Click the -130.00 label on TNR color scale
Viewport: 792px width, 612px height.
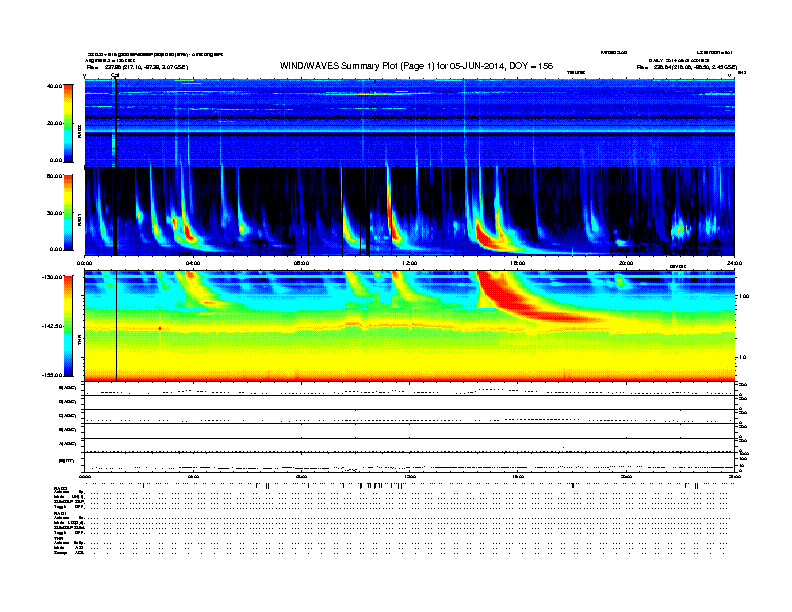coord(52,277)
